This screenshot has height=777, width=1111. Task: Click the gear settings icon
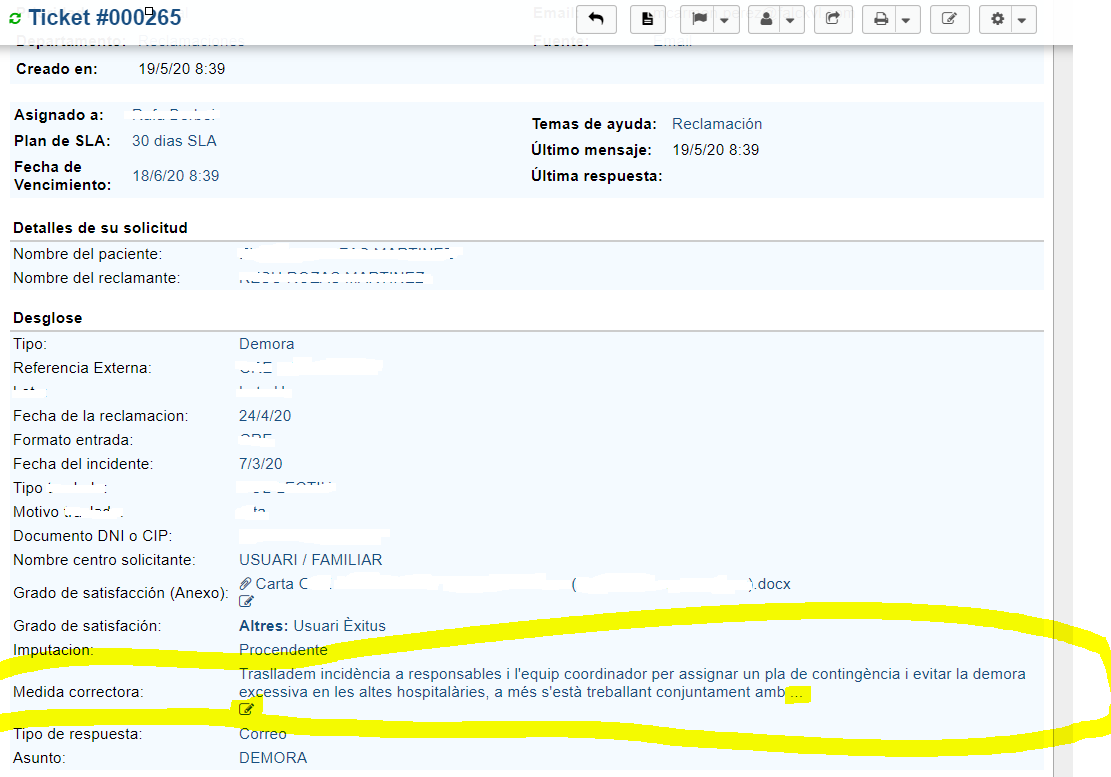coord(997,19)
